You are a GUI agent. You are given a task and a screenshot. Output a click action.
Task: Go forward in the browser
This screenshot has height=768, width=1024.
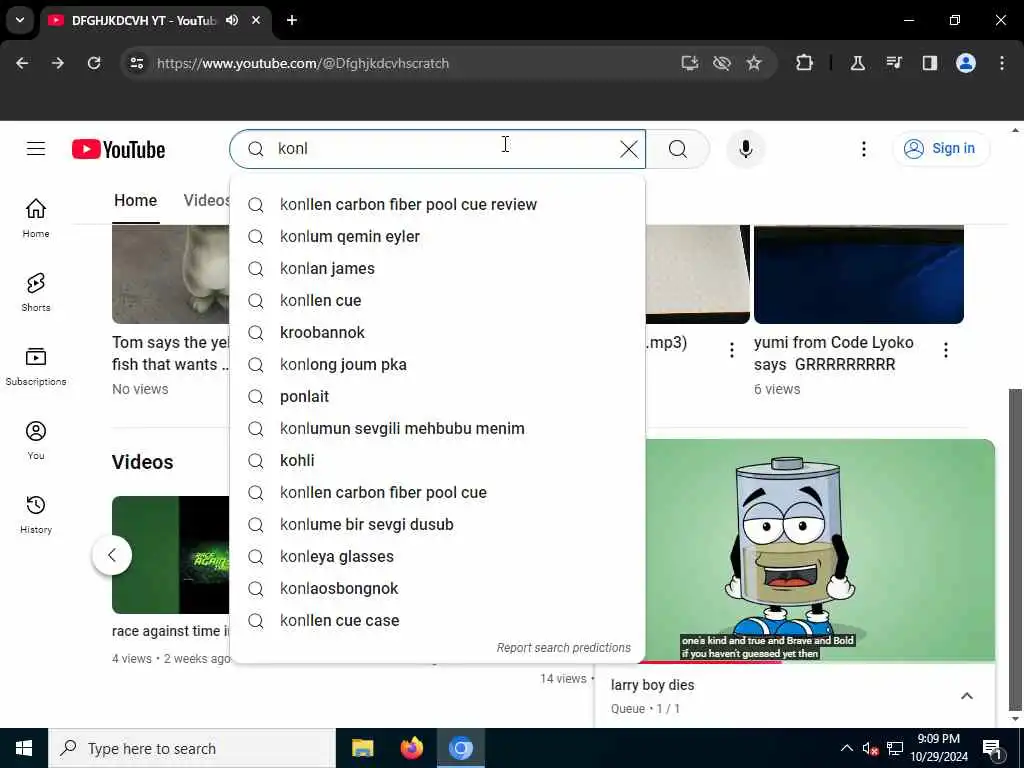point(58,63)
